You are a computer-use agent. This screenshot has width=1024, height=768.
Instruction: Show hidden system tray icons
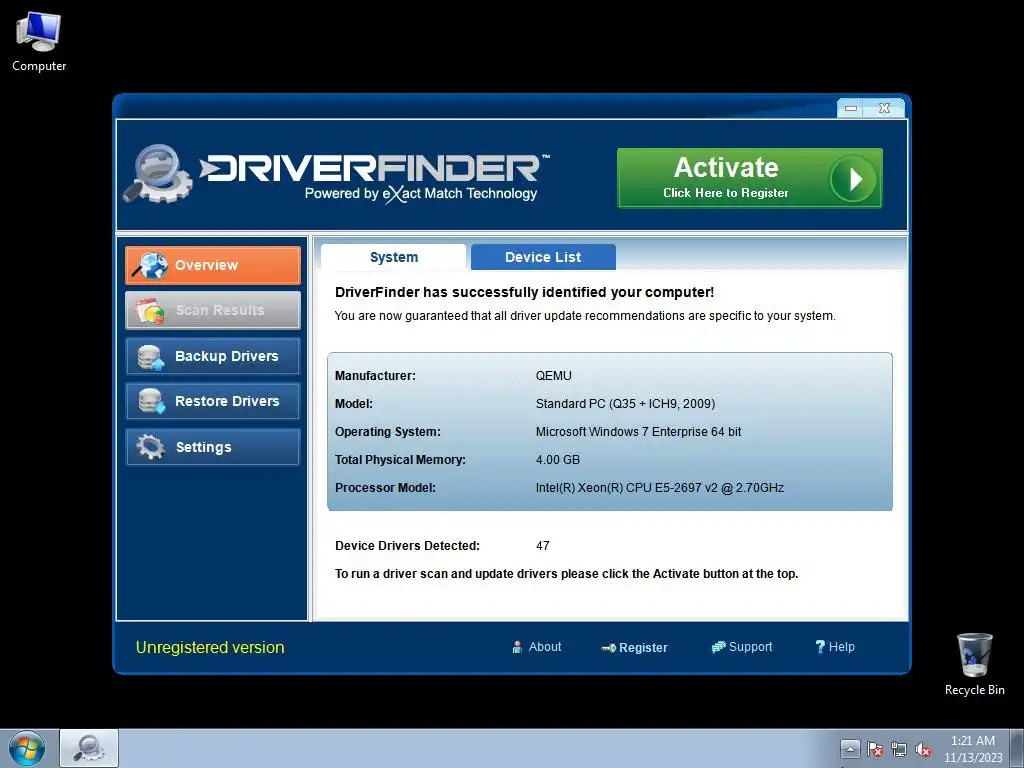click(850, 749)
